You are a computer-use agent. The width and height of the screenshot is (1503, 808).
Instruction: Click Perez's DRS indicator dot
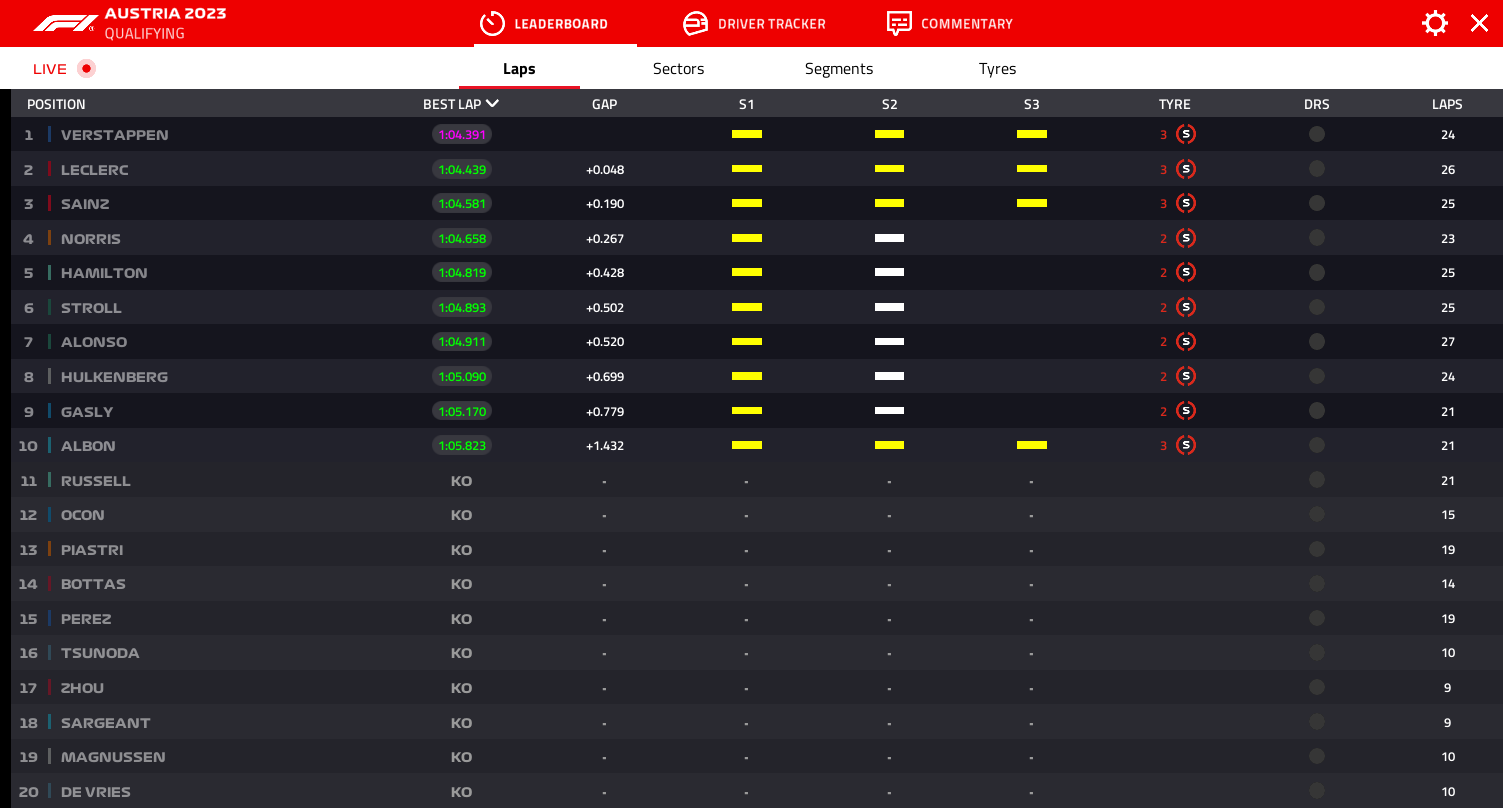click(x=1317, y=618)
